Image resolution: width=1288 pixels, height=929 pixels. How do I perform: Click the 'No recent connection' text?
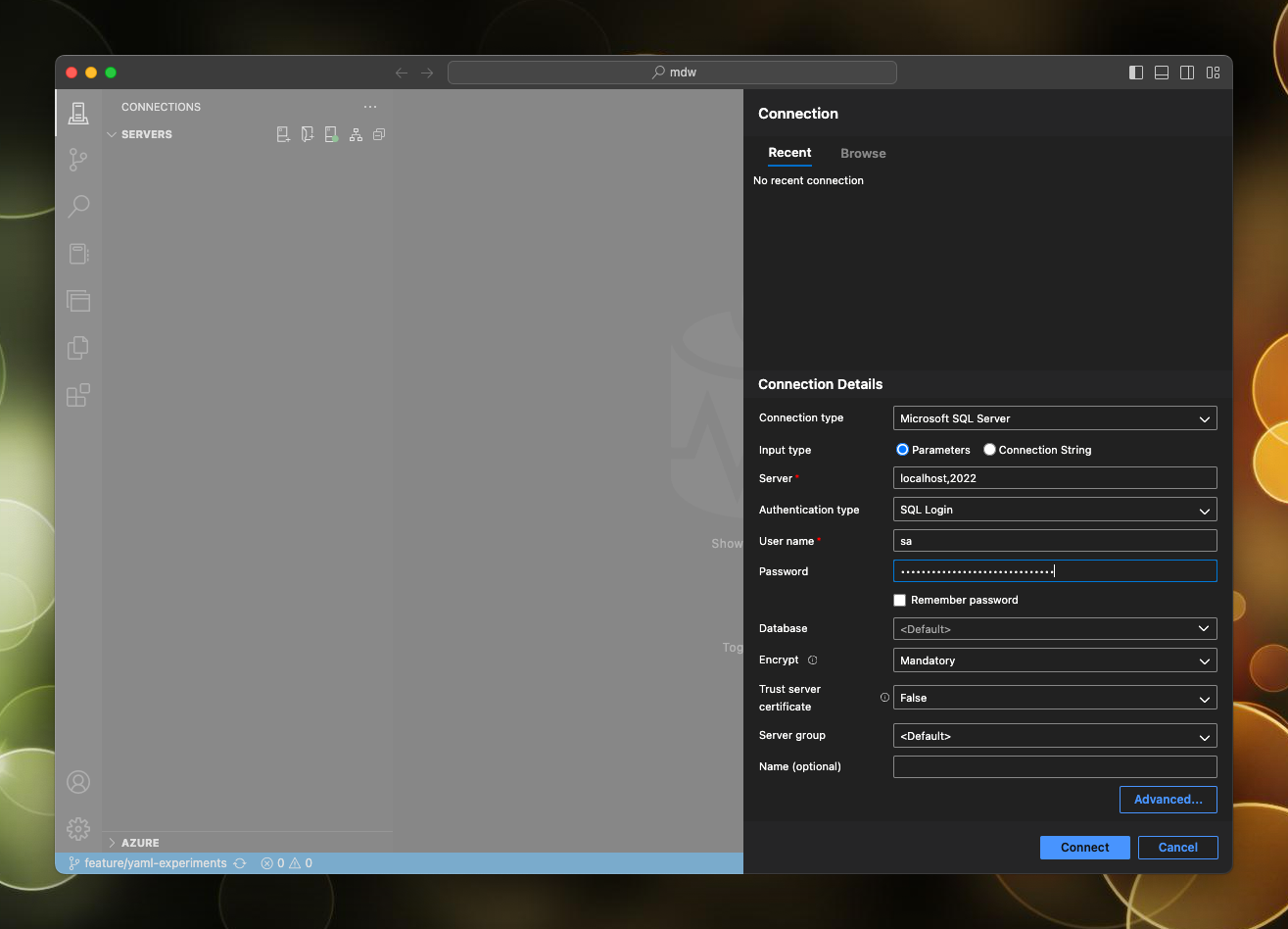808,180
